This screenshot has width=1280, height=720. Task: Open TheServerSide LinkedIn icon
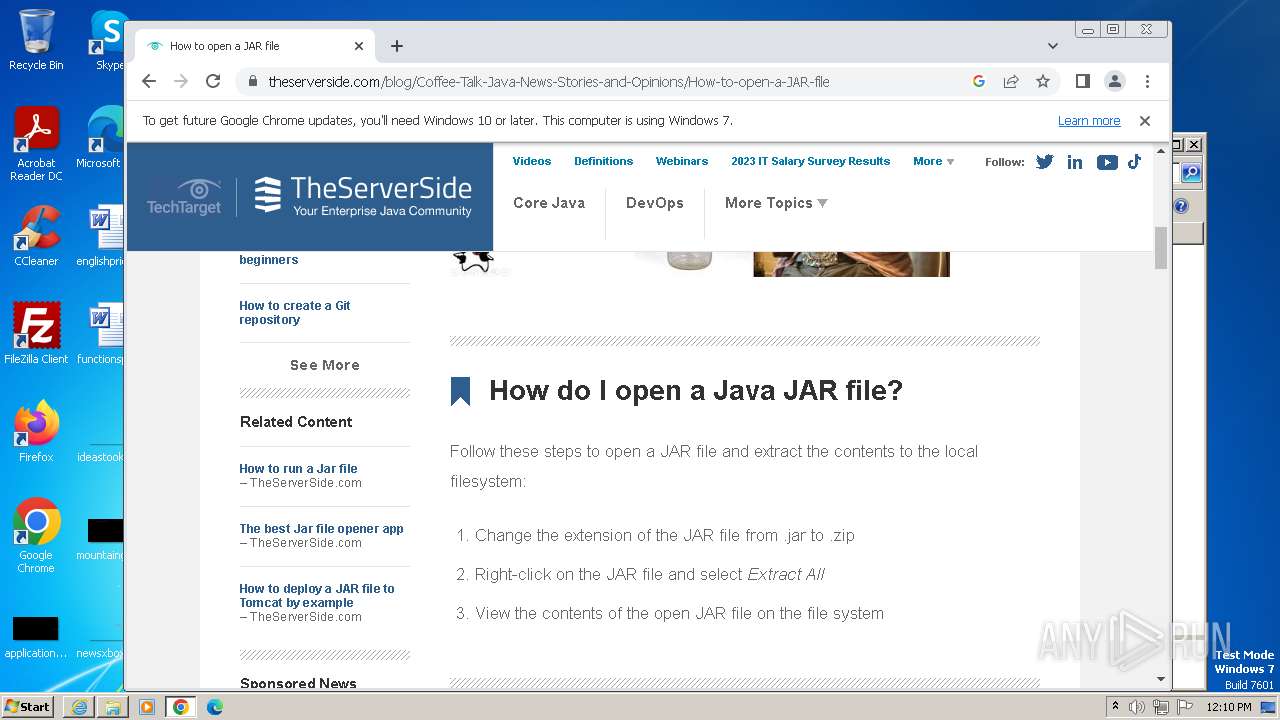point(1075,162)
